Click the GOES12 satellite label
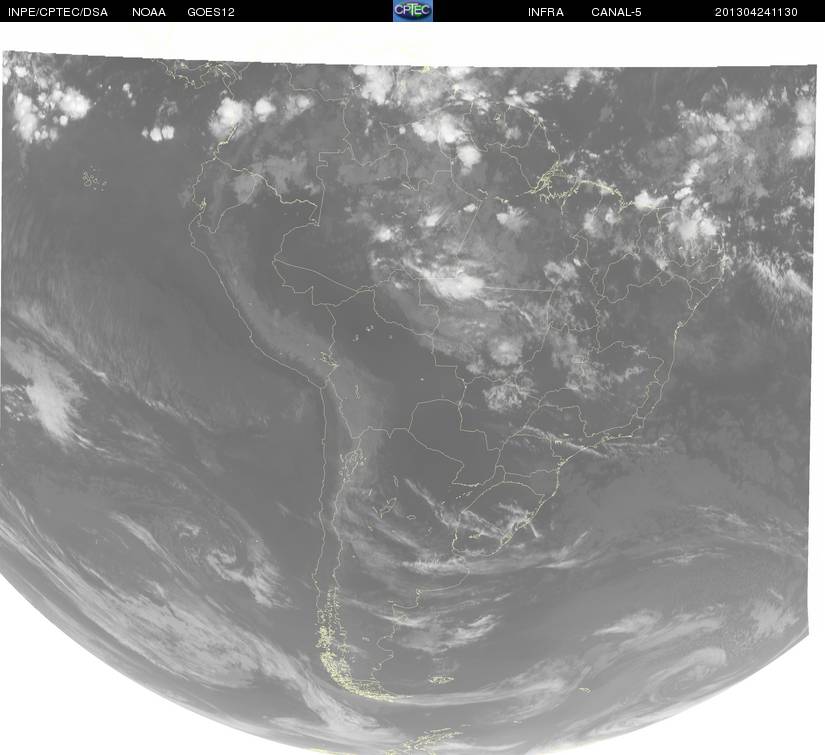 coord(211,12)
